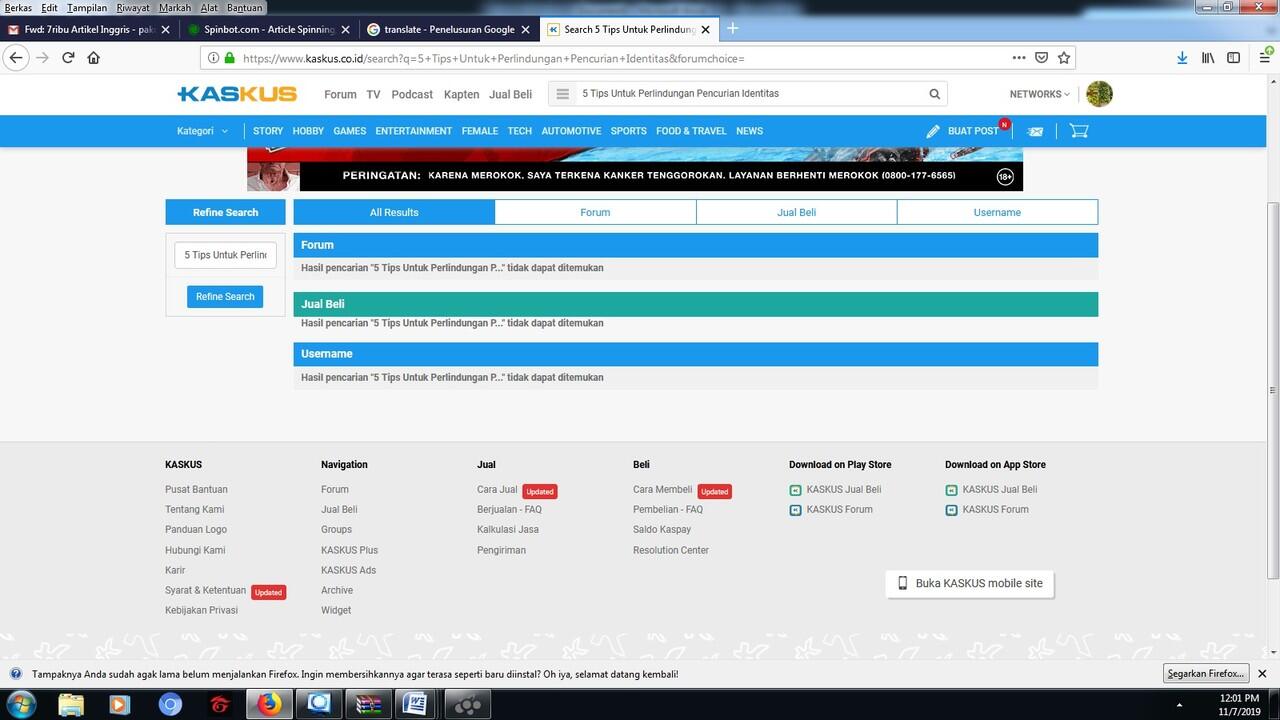Open Cara Jual footer link

point(497,489)
